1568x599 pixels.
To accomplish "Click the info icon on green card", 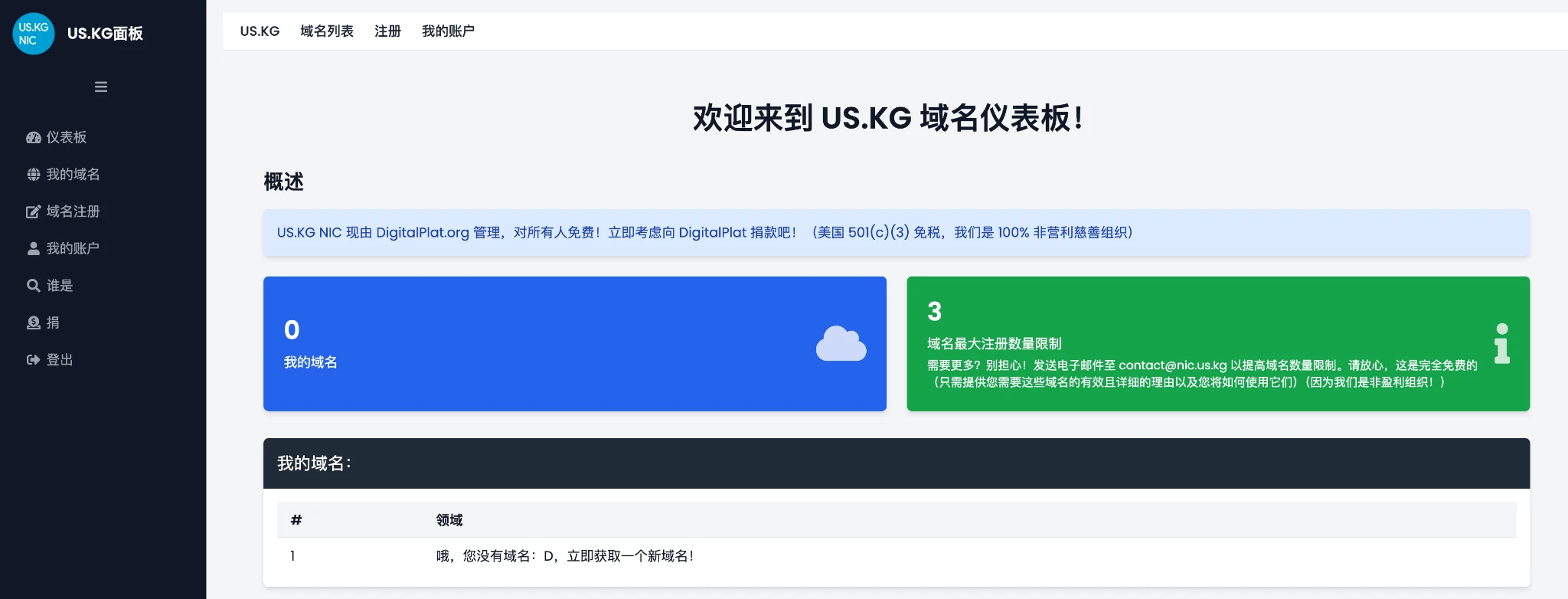I will point(1501,344).
